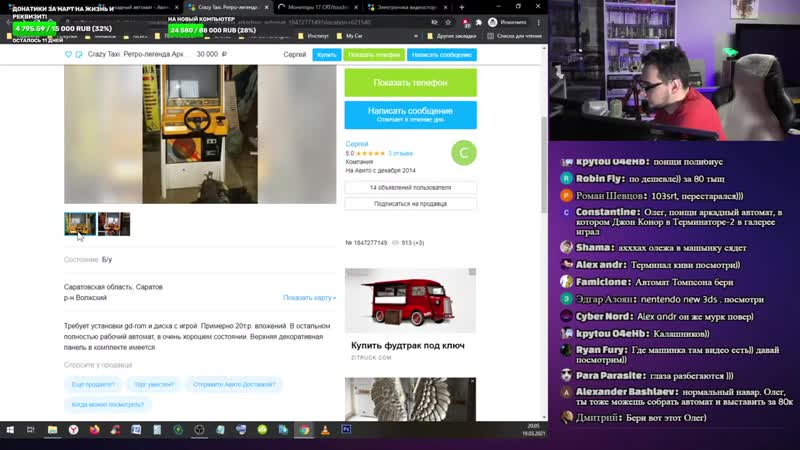This screenshot has height=450, width=800.
Task: Ask seller 'Ещё продаёте?' quick question
Action: 93,384
